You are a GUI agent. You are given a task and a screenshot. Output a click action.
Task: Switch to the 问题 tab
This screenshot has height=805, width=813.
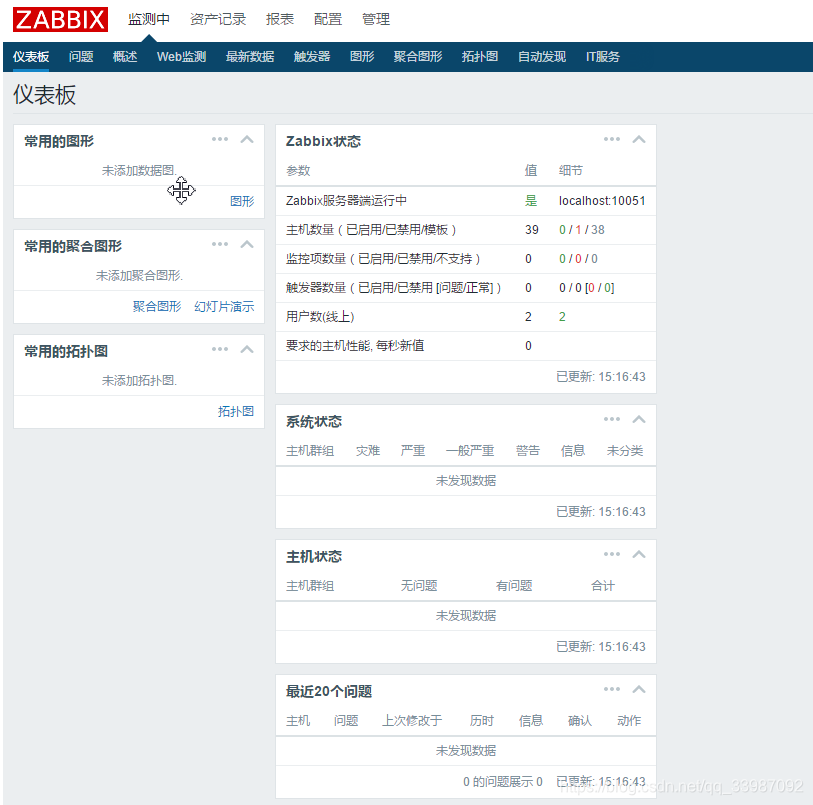click(80, 57)
